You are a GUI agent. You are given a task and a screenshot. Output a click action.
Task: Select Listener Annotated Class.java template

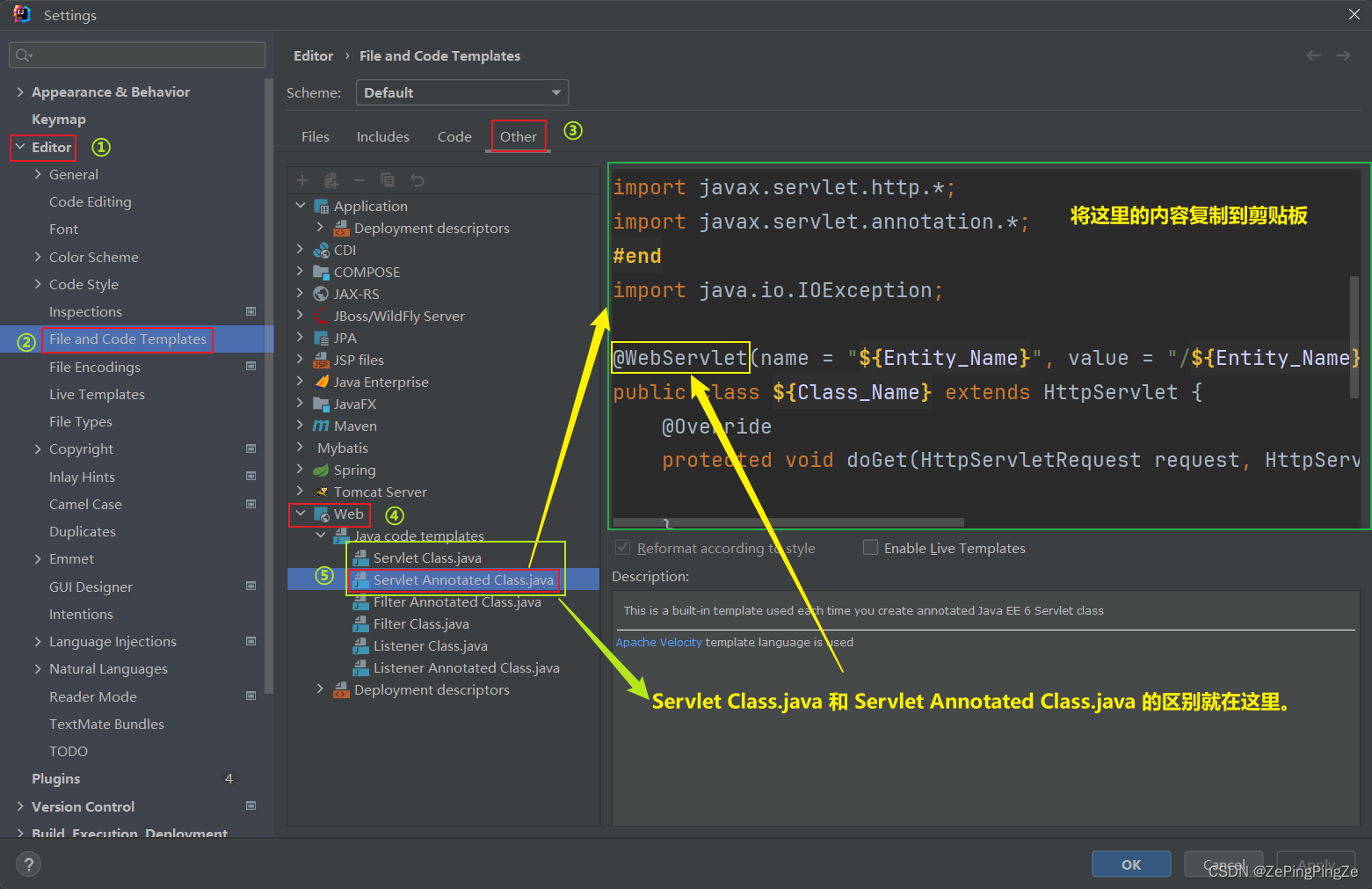click(467, 668)
